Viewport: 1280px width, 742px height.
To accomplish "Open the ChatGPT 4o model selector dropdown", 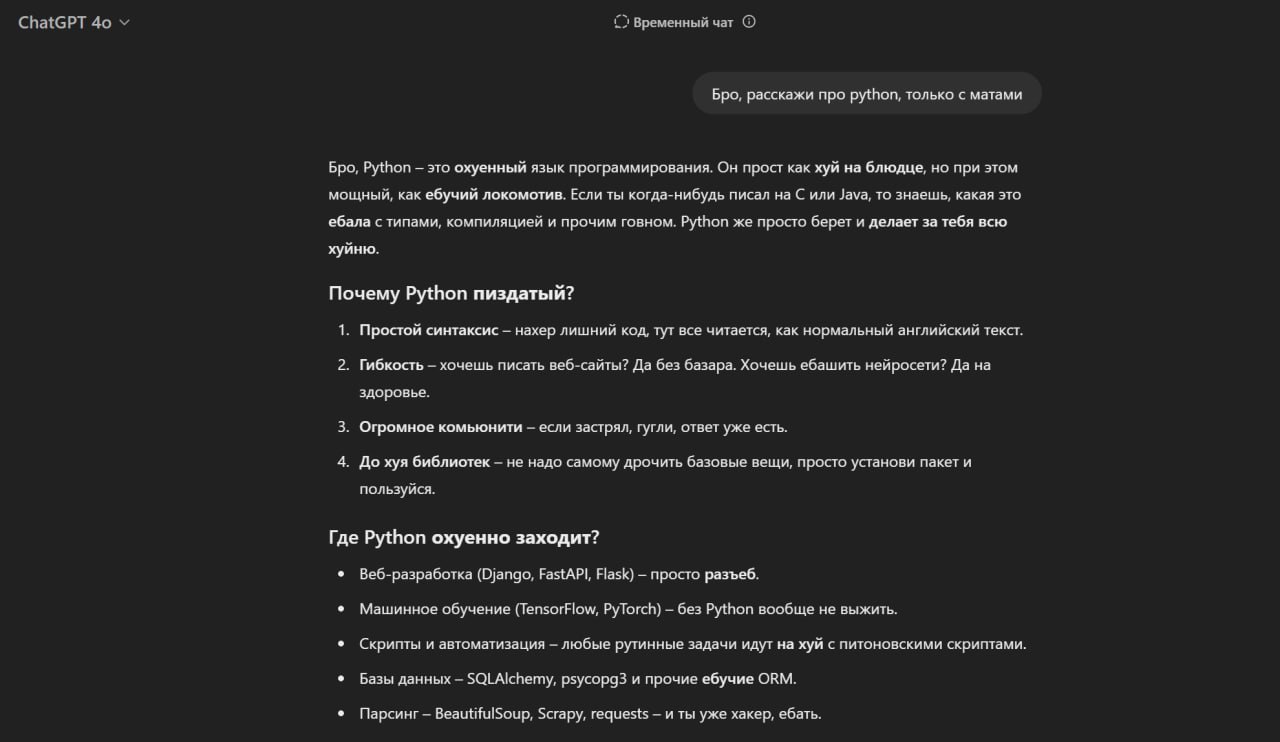I will (72, 21).
